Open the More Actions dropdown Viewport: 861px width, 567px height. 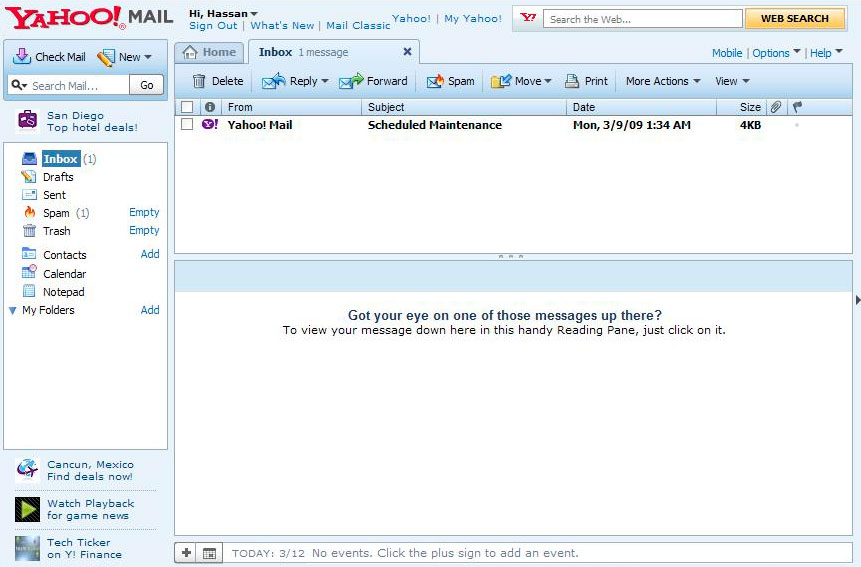663,81
